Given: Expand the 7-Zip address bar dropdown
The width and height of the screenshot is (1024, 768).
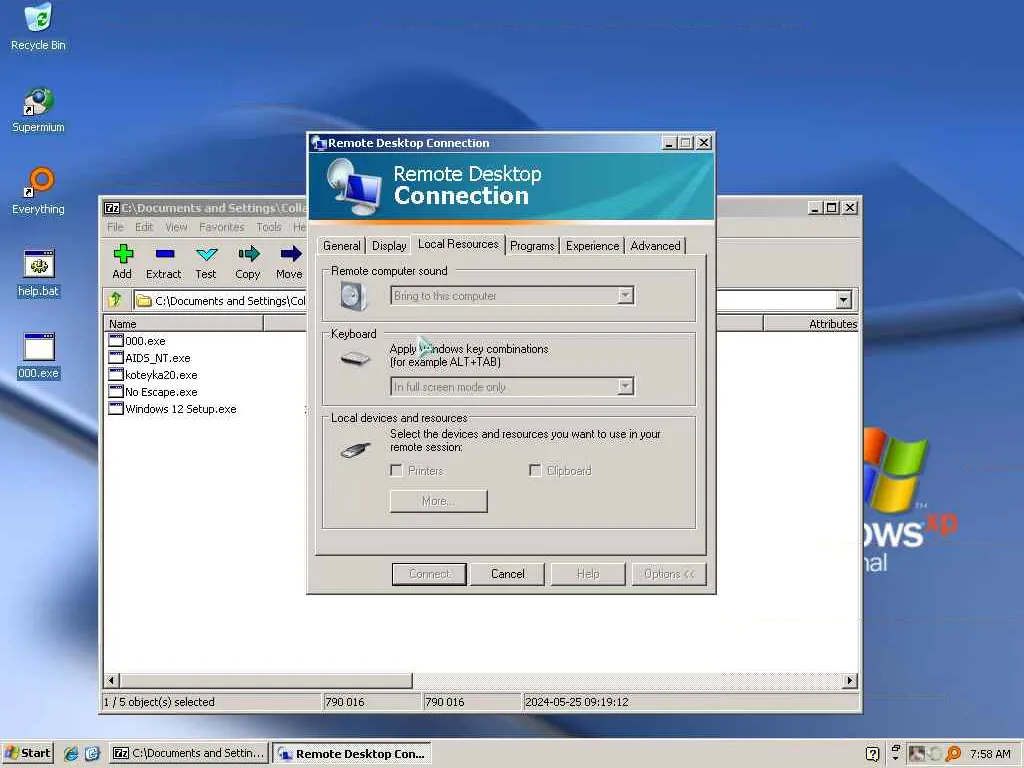Looking at the screenshot, I should pos(844,300).
